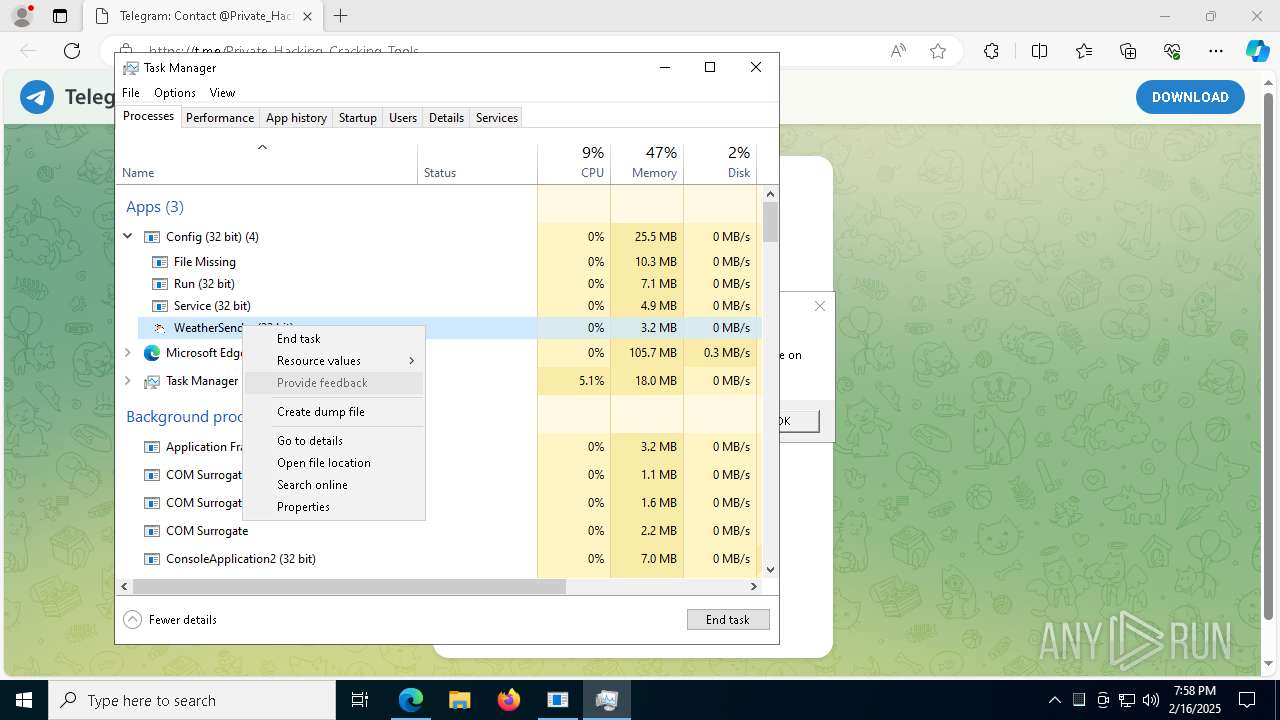Open File Explorer from taskbar
The width and height of the screenshot is (1280, 720).
459,700
